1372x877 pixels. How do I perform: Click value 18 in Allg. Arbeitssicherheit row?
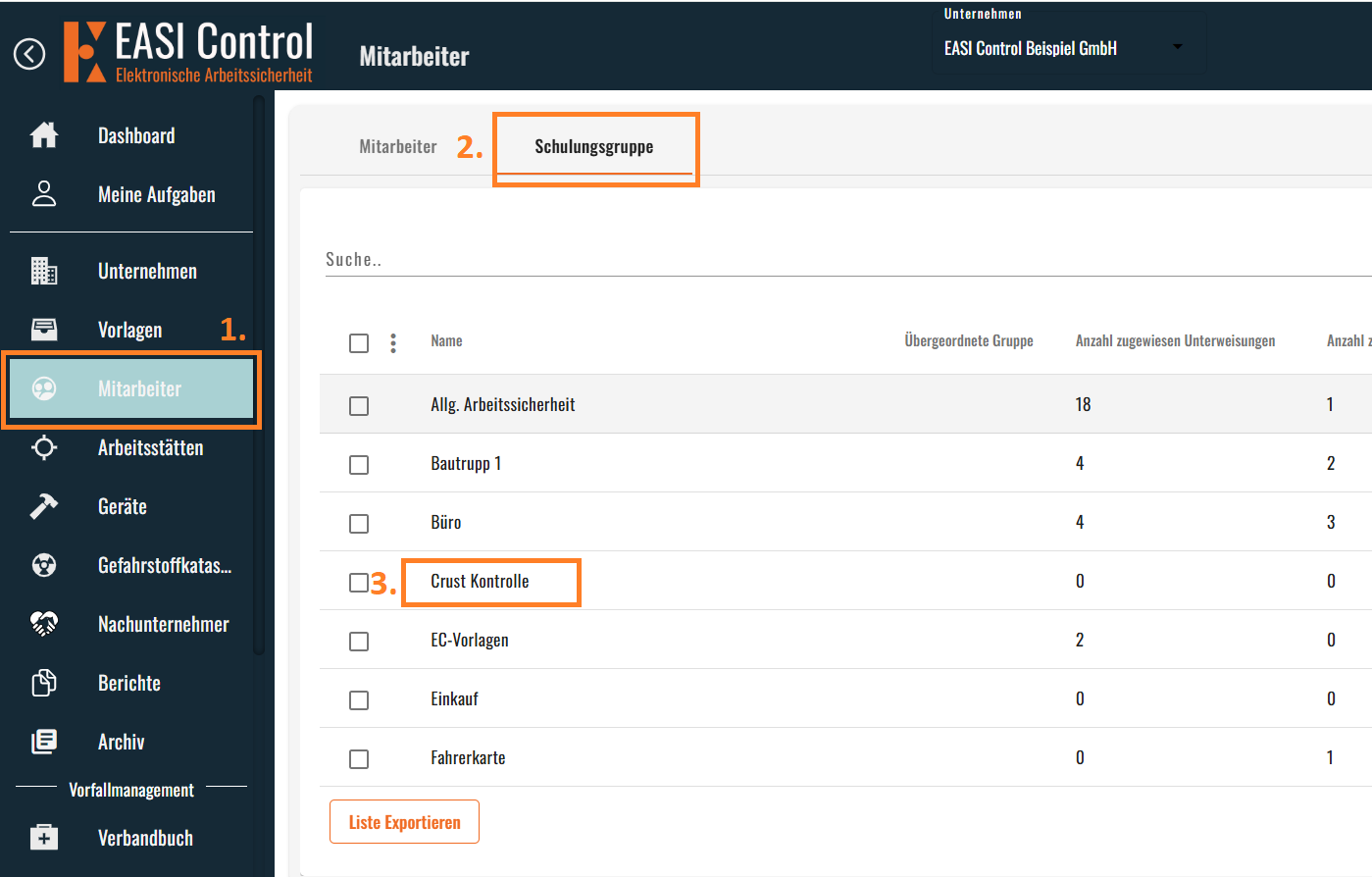(x=1083, y=405)
